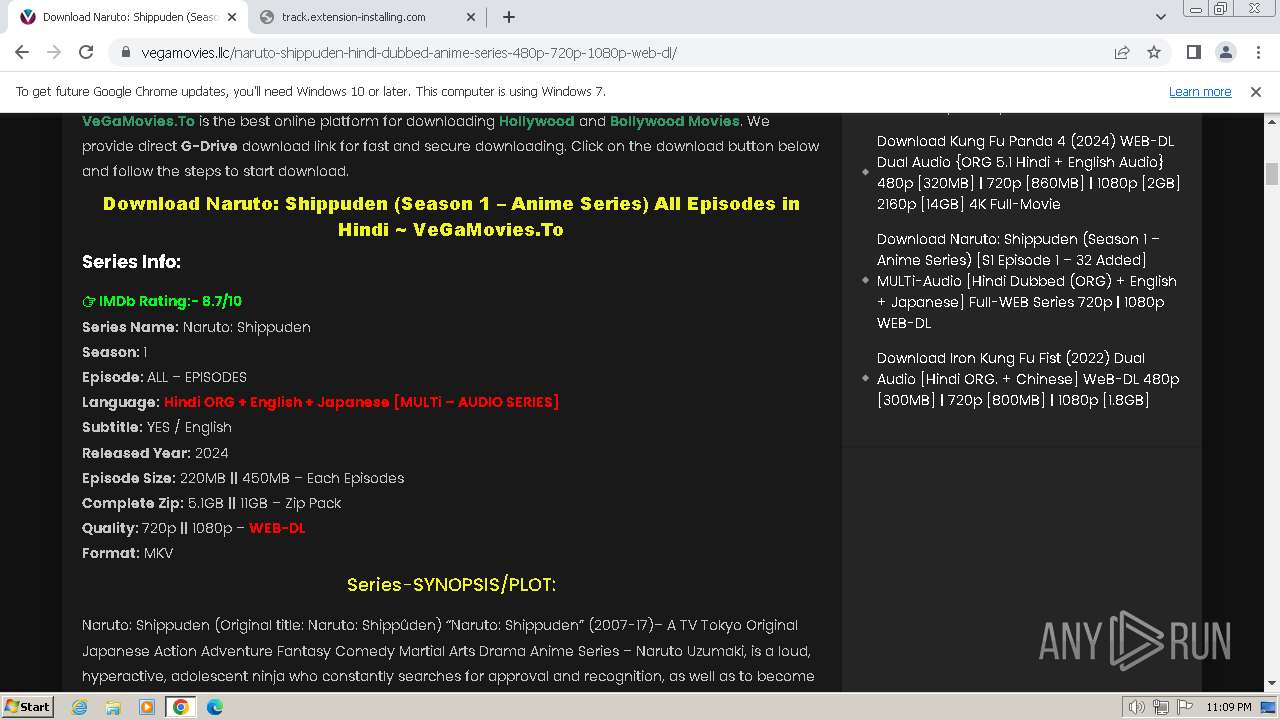Screen dimensions: 1280x720
Task: Open volume control in system tray
Action: pyautogui.click(x=1137, y=707)
